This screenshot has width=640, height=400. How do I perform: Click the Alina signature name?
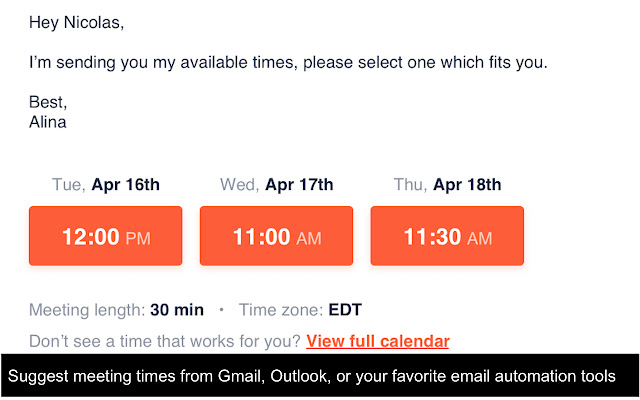click(49, 122)
